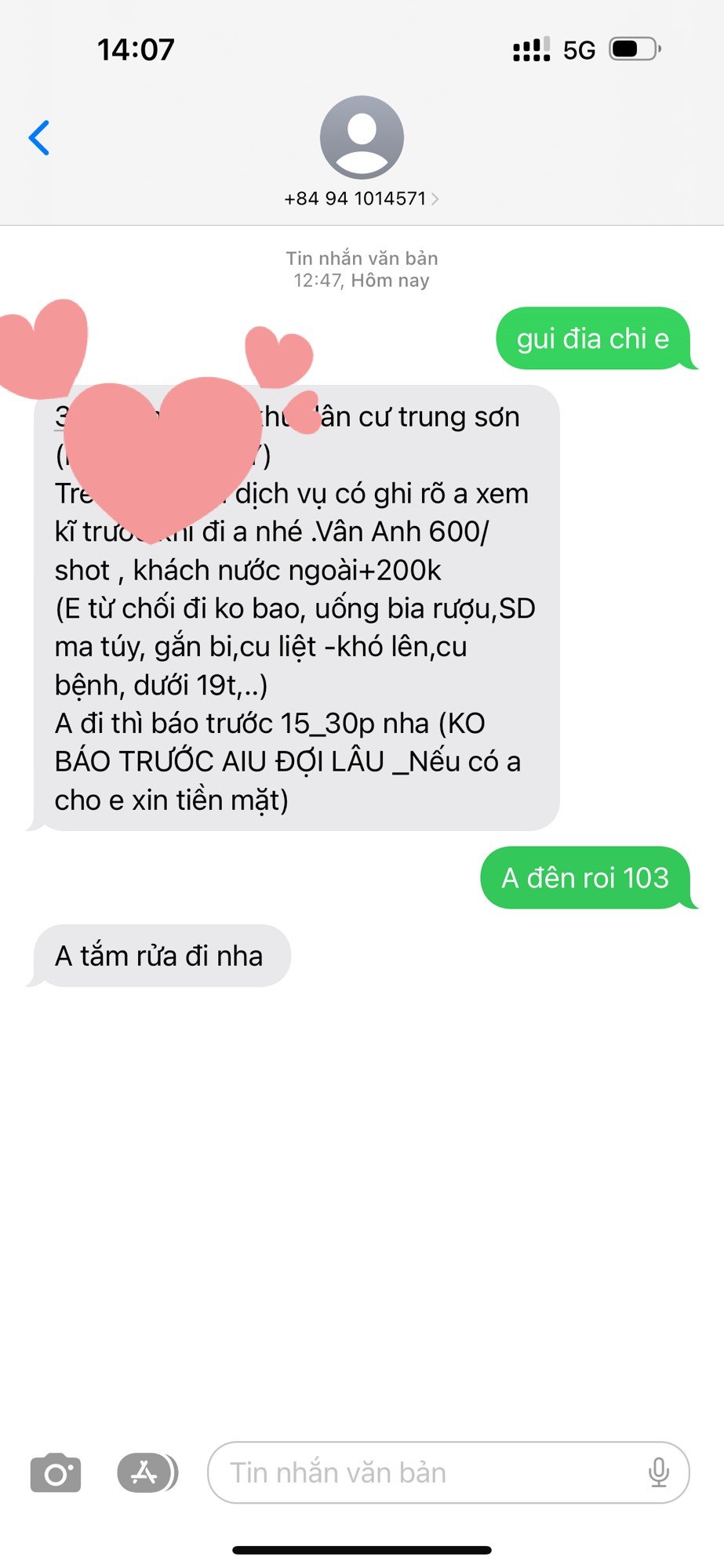Focus the Tin nhắn văn bản field
The image size is (724, 1568).
click(x=448, y=1472)
